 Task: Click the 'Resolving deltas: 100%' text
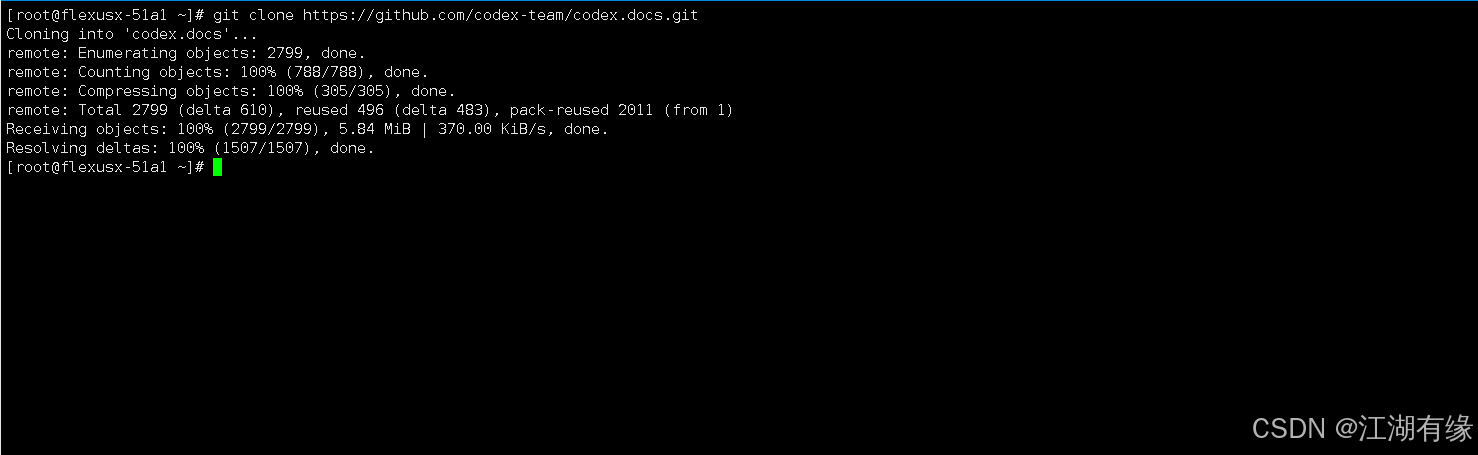pyautogui.click(x=105, y=148)
